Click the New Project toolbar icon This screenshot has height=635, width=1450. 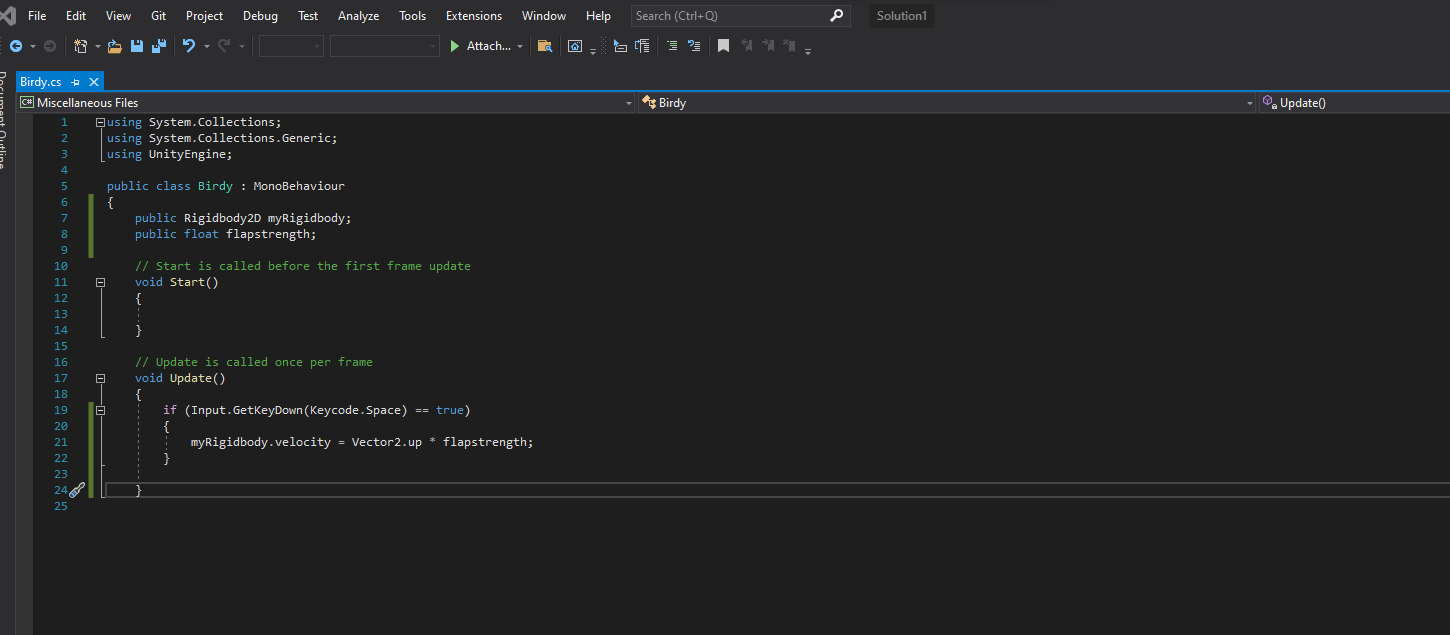point(81,46)
